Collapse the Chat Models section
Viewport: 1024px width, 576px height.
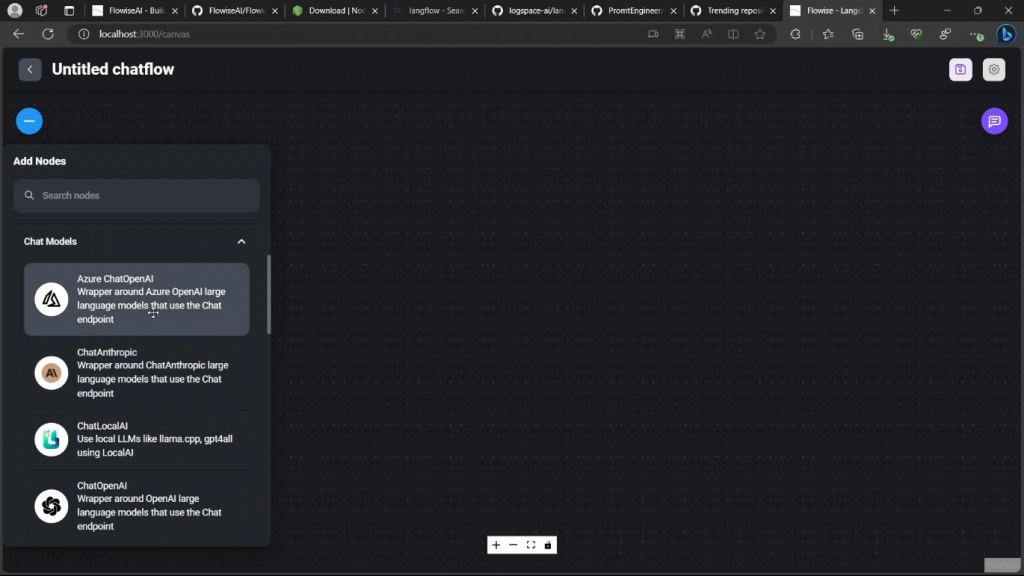pos(242,242)
